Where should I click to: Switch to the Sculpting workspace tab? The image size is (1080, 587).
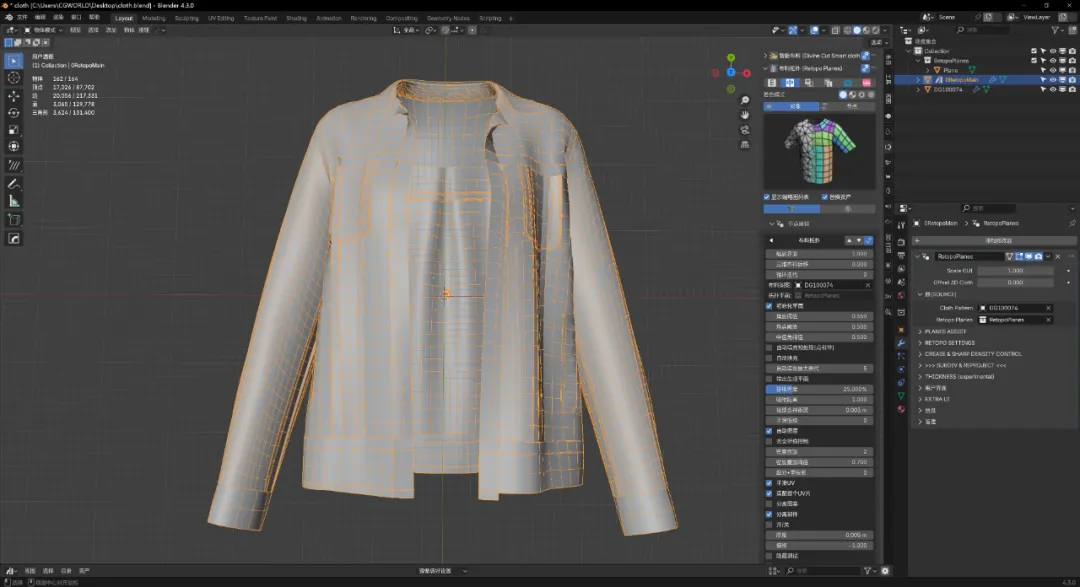pos(186,18)
